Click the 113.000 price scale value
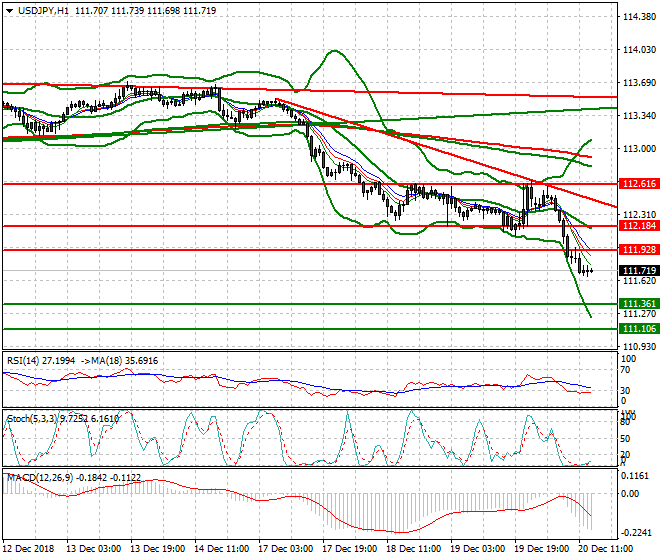 [638, 149]
